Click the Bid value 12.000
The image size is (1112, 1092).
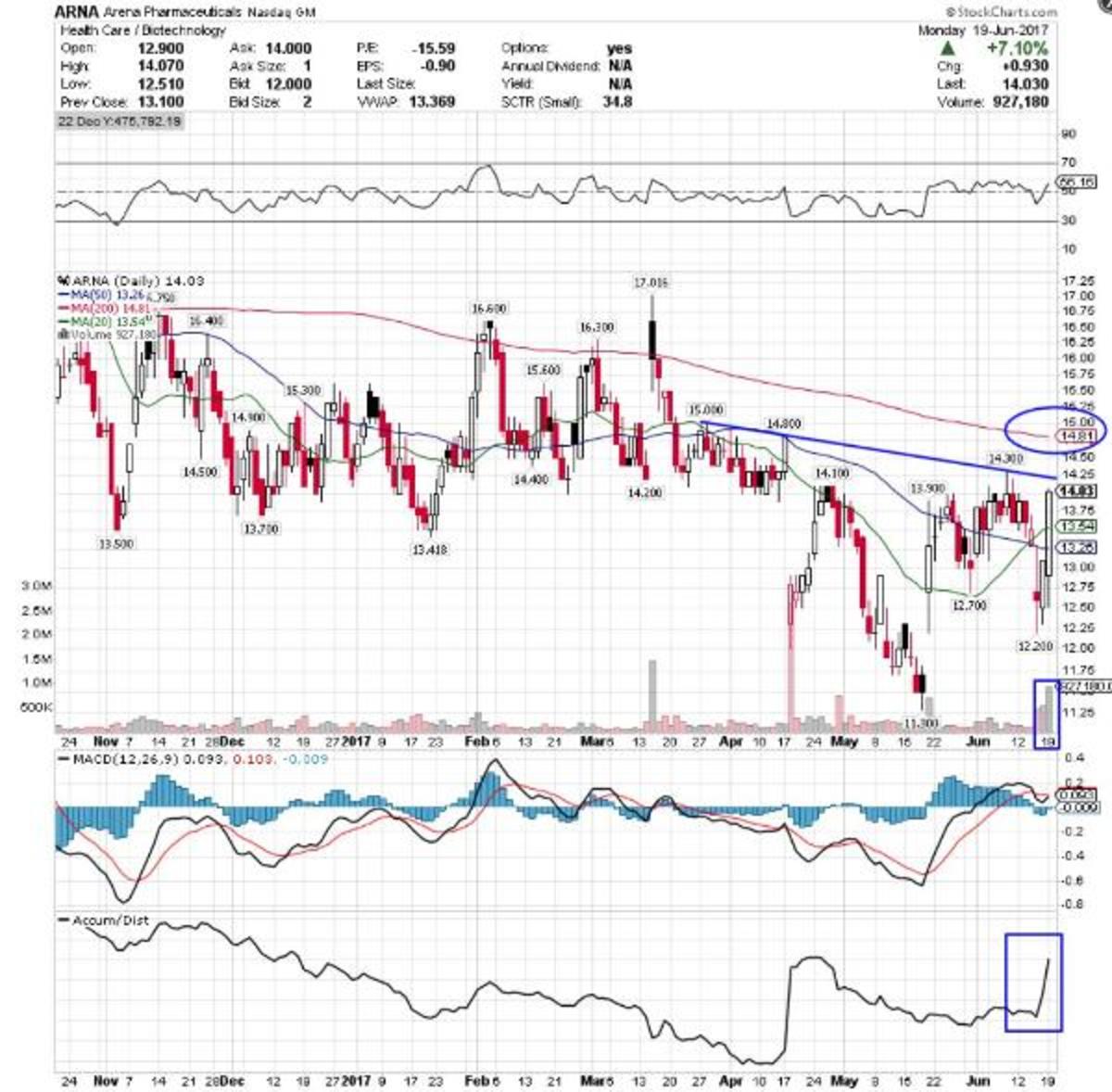tap(290, 83)
